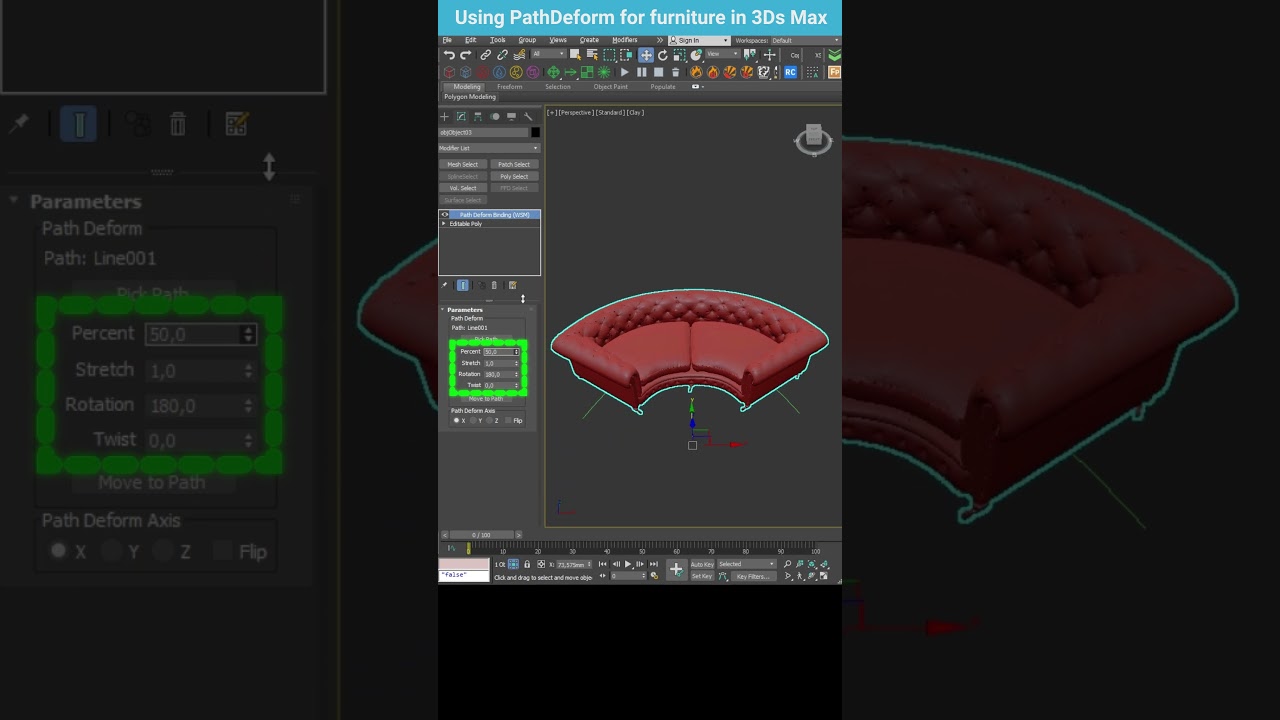The height and width of the screenshot is (720, 1280).
Task: Click the Vol. Select button
Action: [463, 188]
